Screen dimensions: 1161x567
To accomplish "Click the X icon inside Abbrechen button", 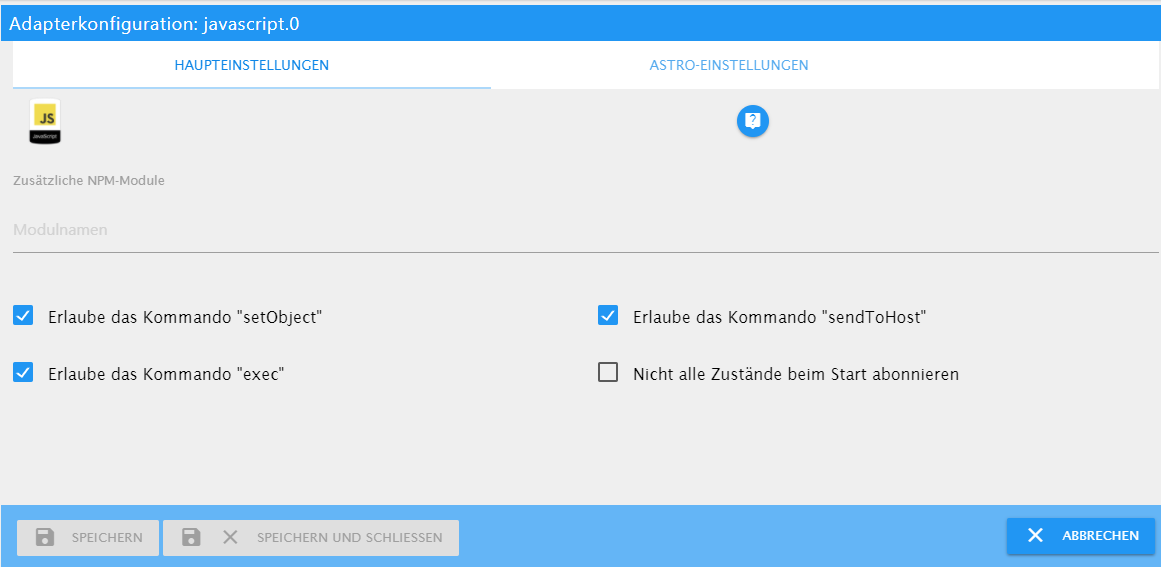I will point(1035,535).
